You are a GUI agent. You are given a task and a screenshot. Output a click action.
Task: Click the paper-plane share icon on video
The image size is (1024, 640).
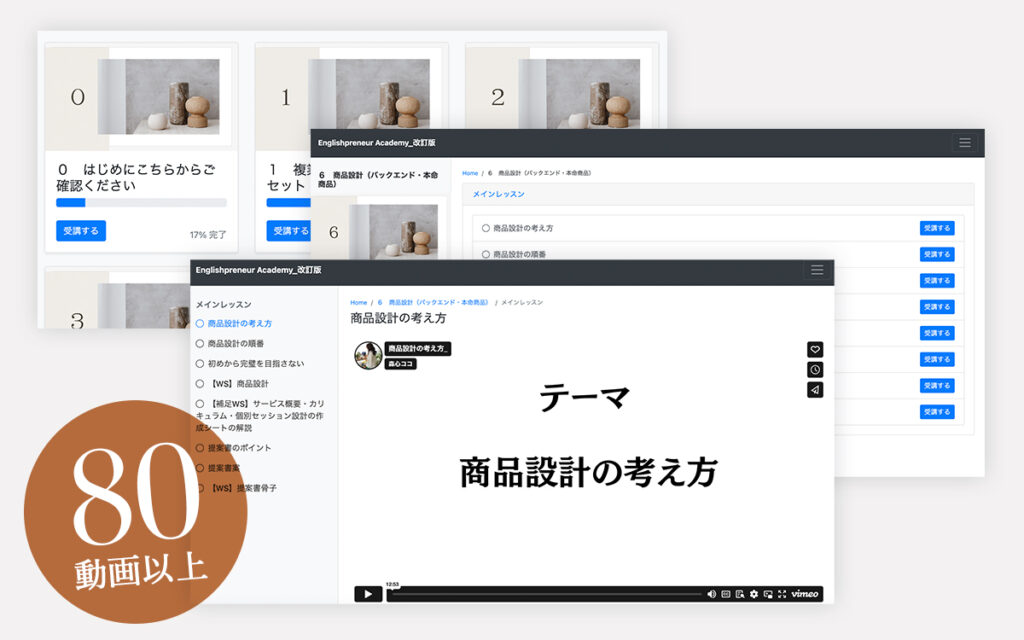tap(815, 390)
